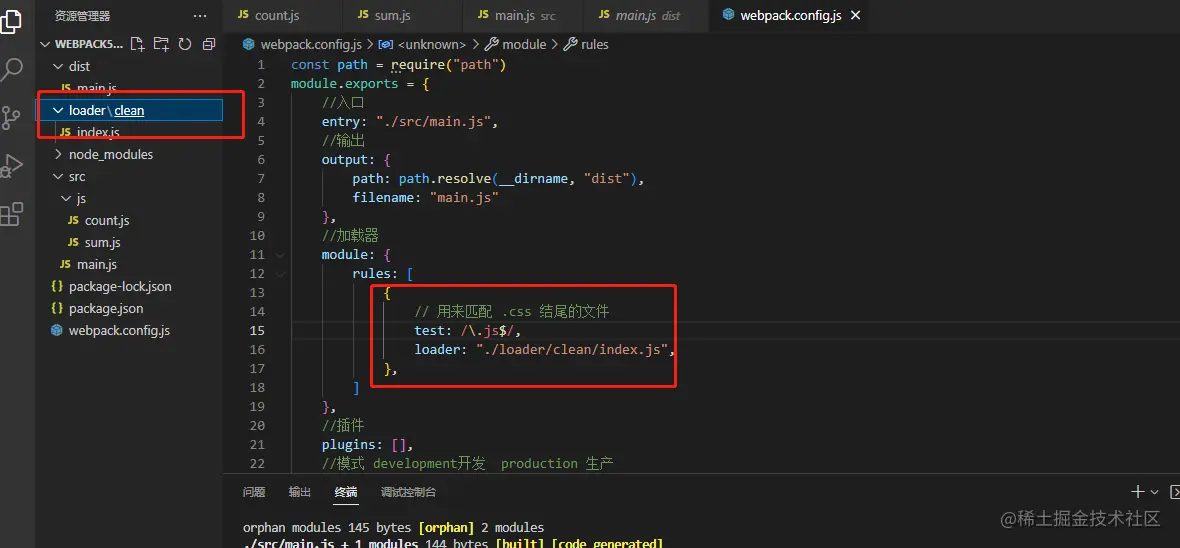Open the 调试控制台 (Debug Console) tab
This screenshot has height=548, width=1180.
(409, 492)
